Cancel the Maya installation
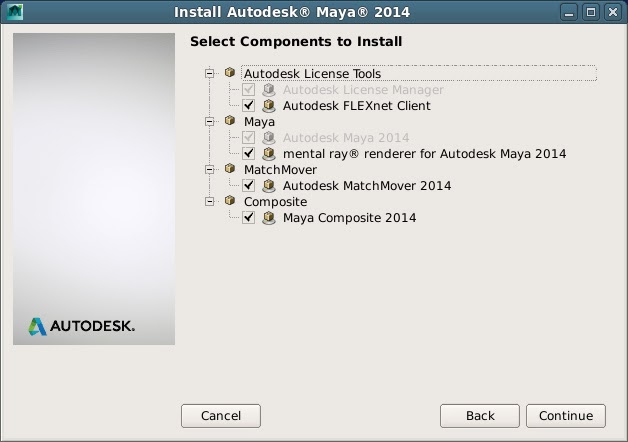The width and height of the screenshot is (628, 442). 221,416
